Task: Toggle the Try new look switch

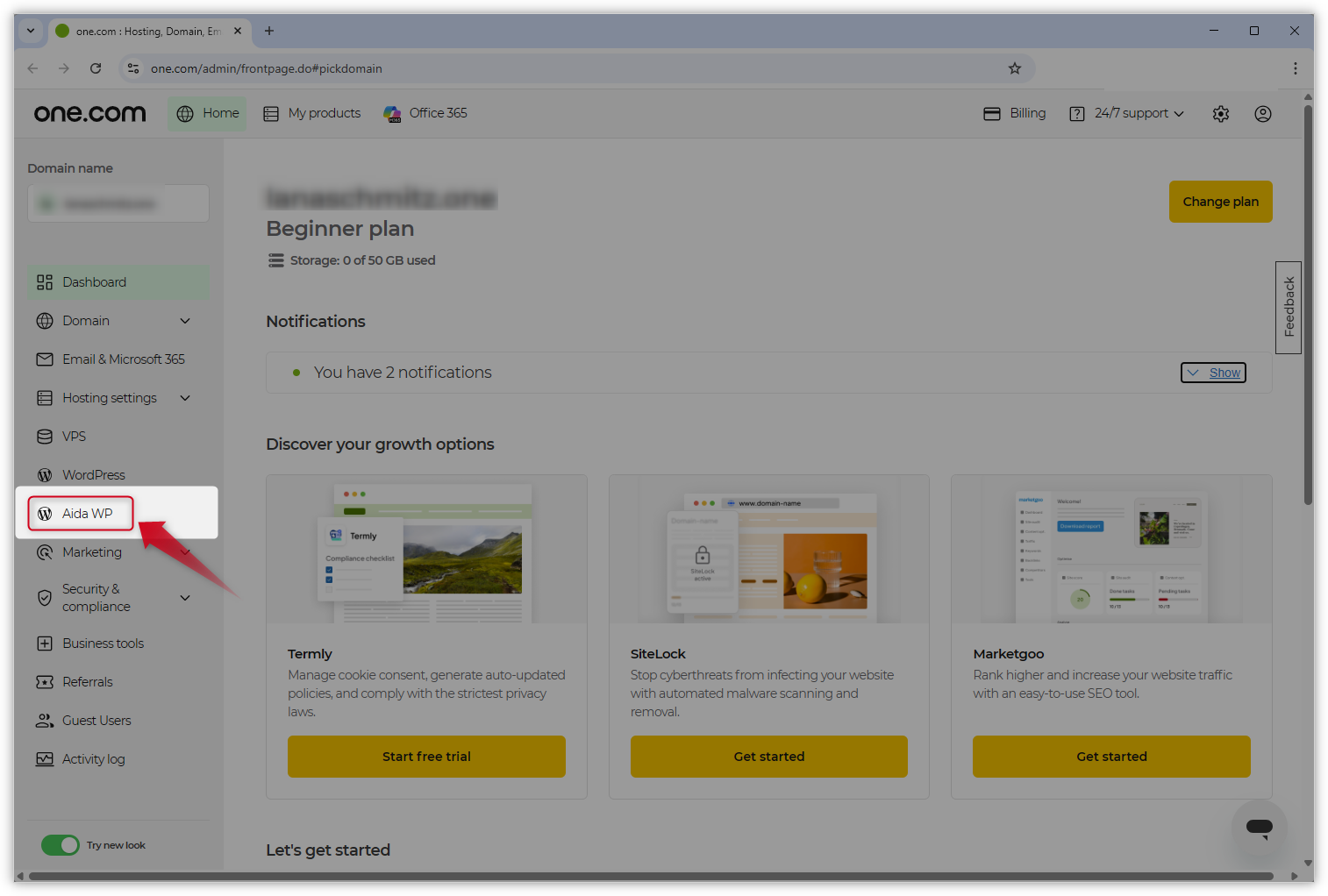Action: pos(61,845)
